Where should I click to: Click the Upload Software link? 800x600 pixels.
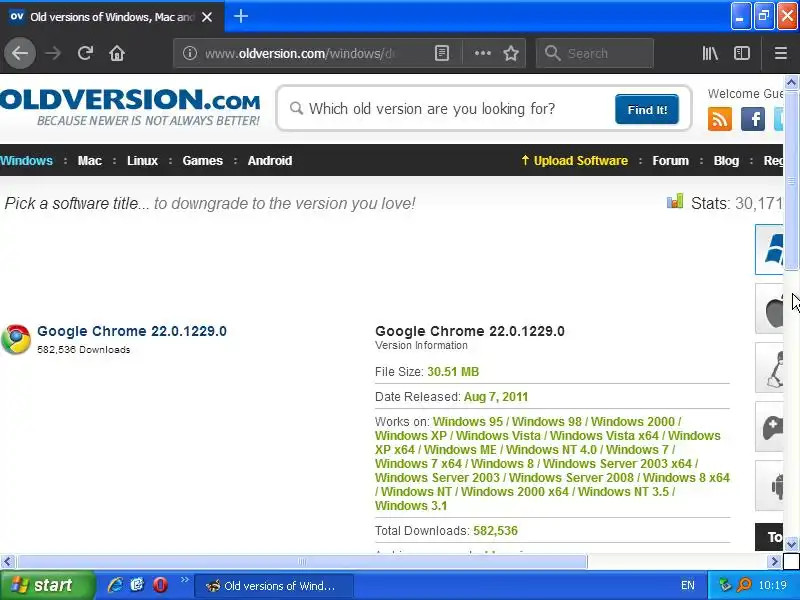[x=574, y=161]
